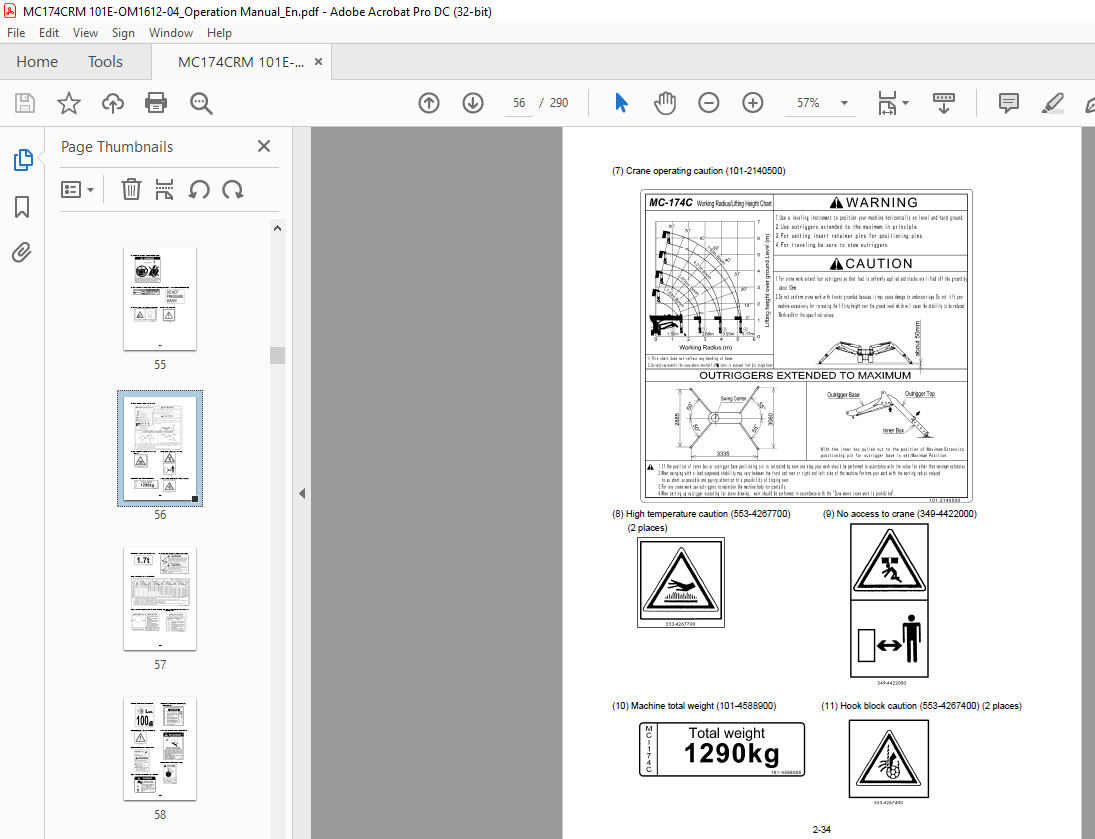Image resolution: width=1095 pixels, height=839 pixels.
Task: Click the page number field showing 56
Action: tap(519, 103)
